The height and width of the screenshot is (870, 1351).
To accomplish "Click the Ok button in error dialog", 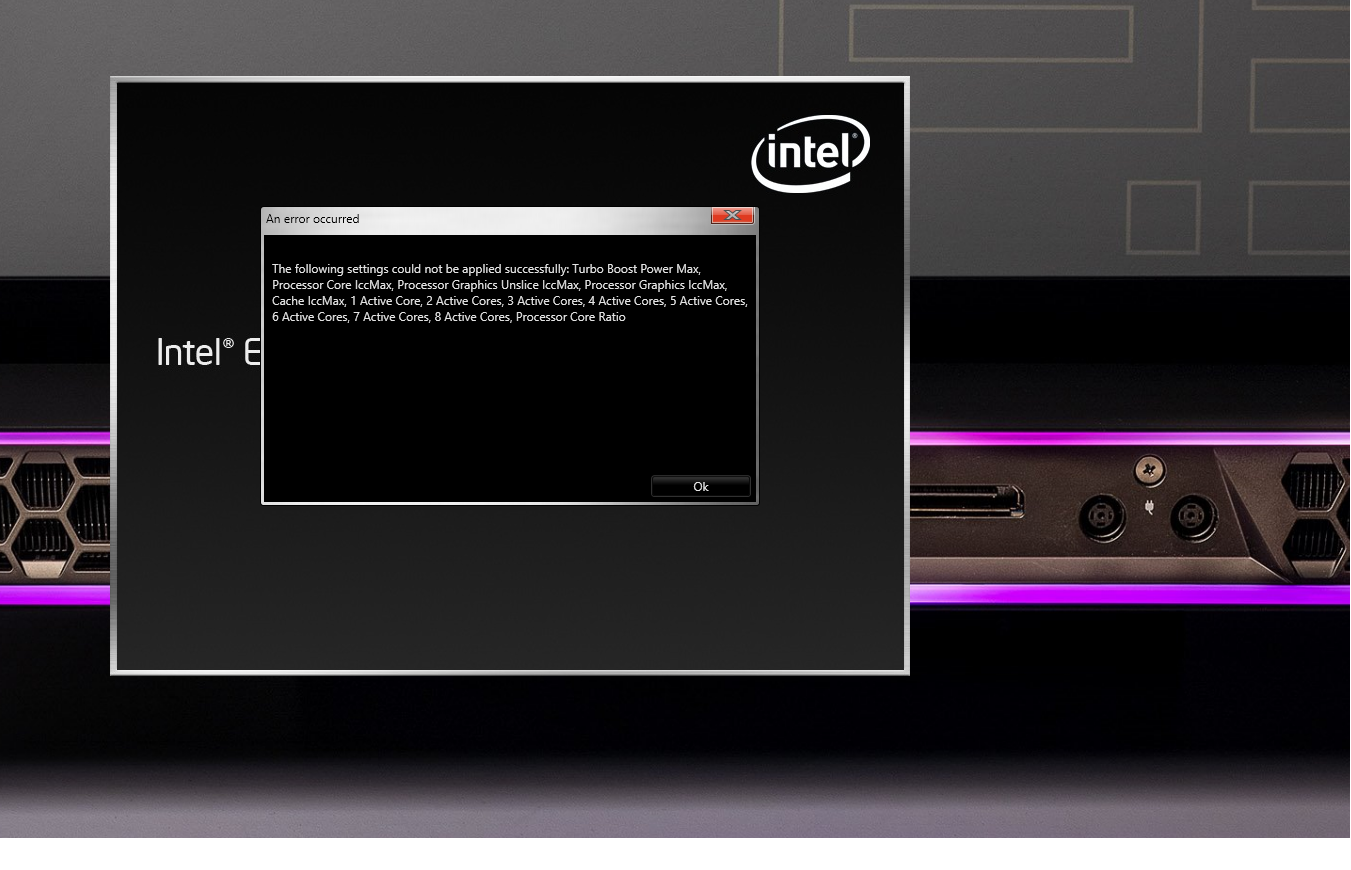I will 700,487.
